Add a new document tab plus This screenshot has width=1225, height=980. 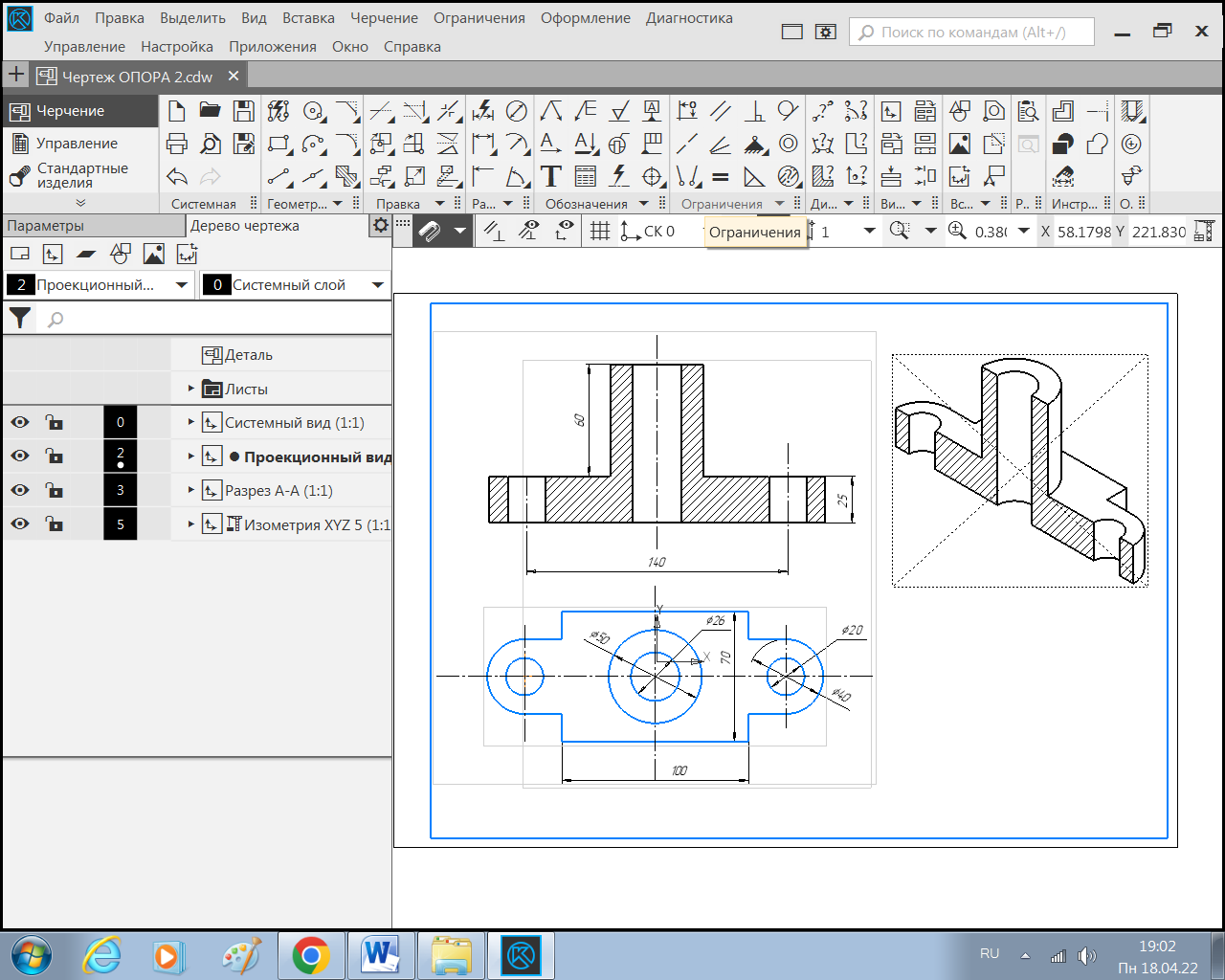point(16,76)
